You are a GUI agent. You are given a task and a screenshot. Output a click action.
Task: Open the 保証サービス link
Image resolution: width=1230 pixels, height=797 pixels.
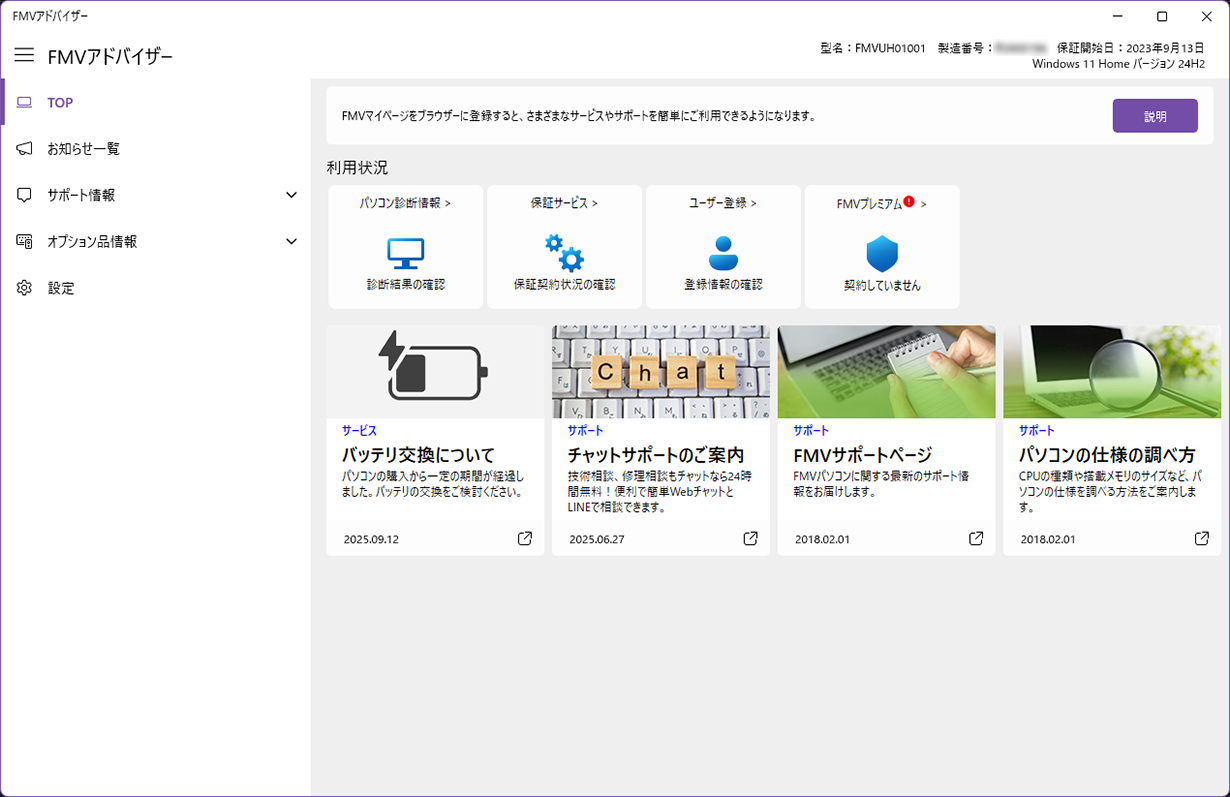(564, 203)
